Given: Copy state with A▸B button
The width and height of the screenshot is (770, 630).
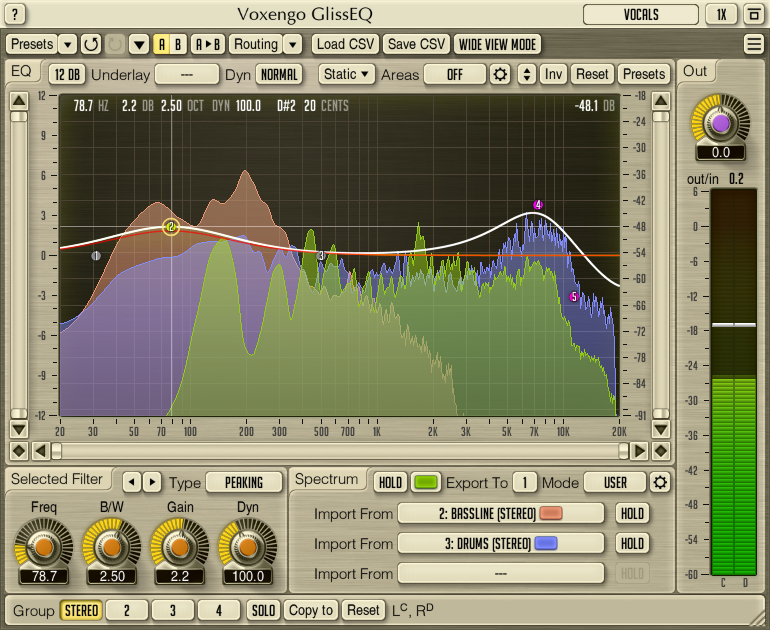Looking at the screenshot, I should tap(208, 45).
